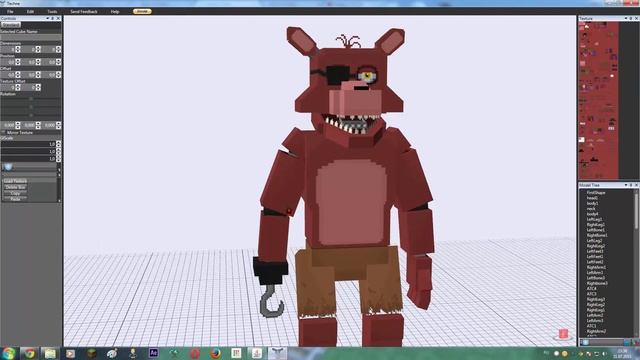
Task: Adjust the bottom Rotation slider
Action: tap(31, 116)
